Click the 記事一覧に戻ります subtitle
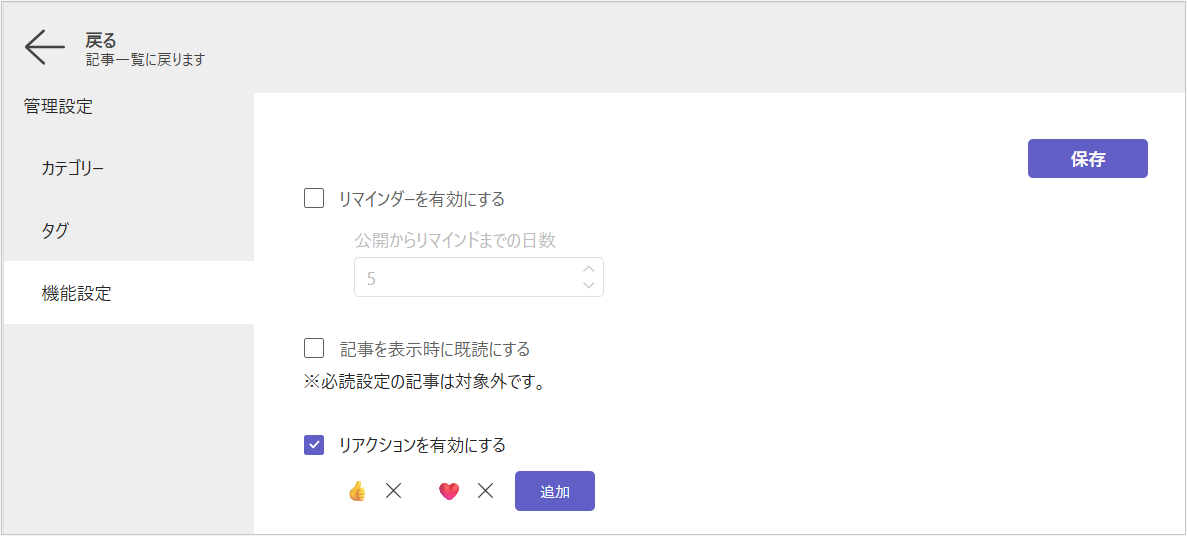Image resolution: width=1187 pixels, height=536 pixels. pos(145,60)
